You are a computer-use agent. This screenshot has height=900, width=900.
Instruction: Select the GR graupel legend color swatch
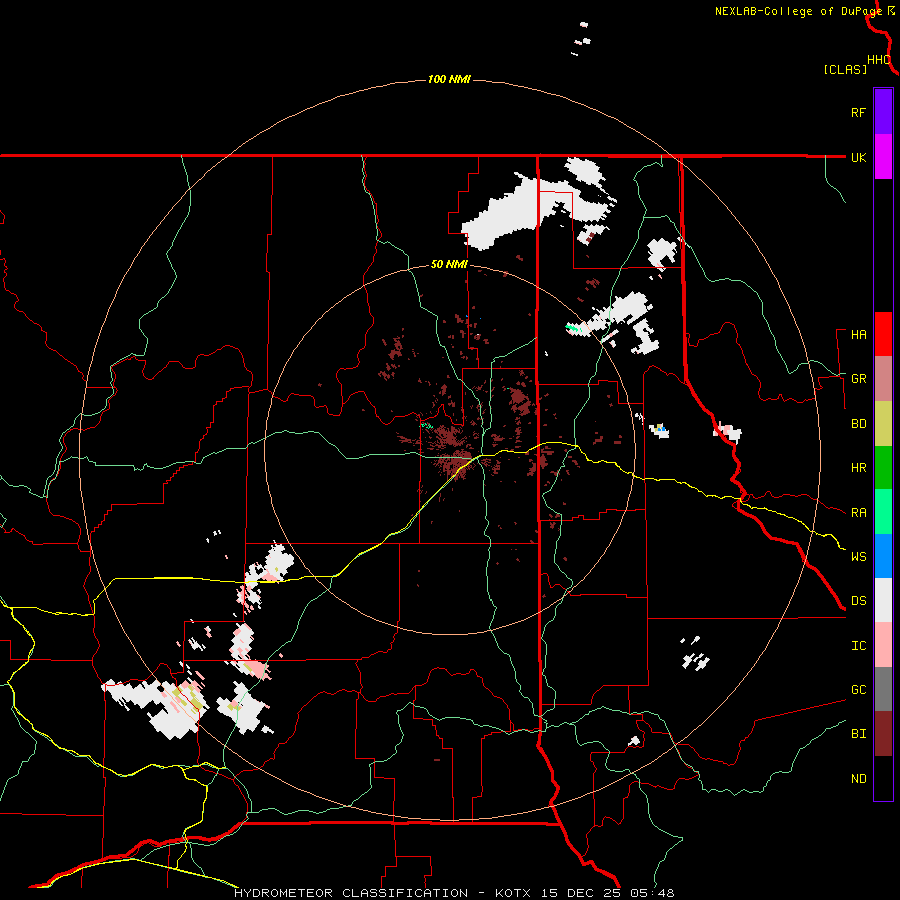click(883, 378)
